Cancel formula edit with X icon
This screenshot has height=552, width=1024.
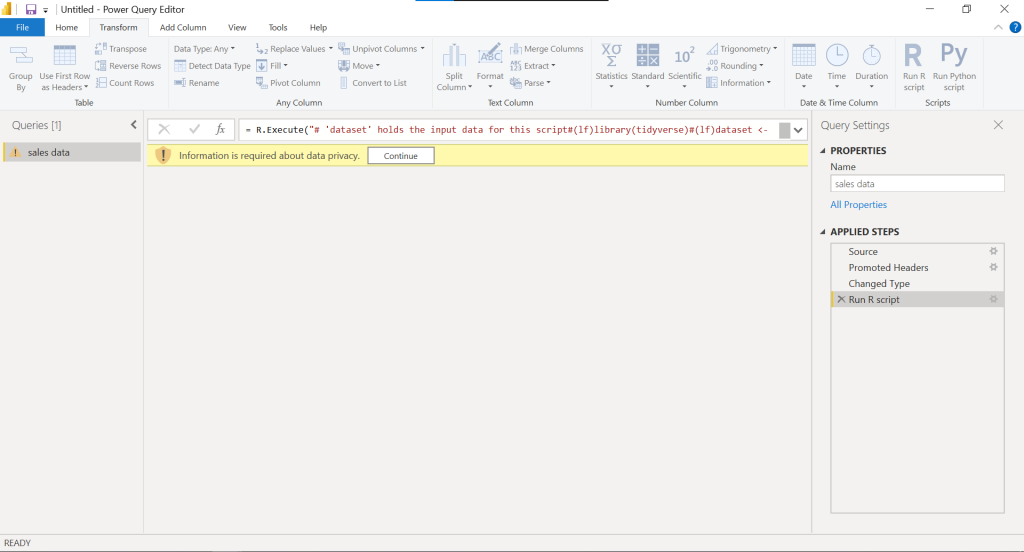[x=164, y=129]
